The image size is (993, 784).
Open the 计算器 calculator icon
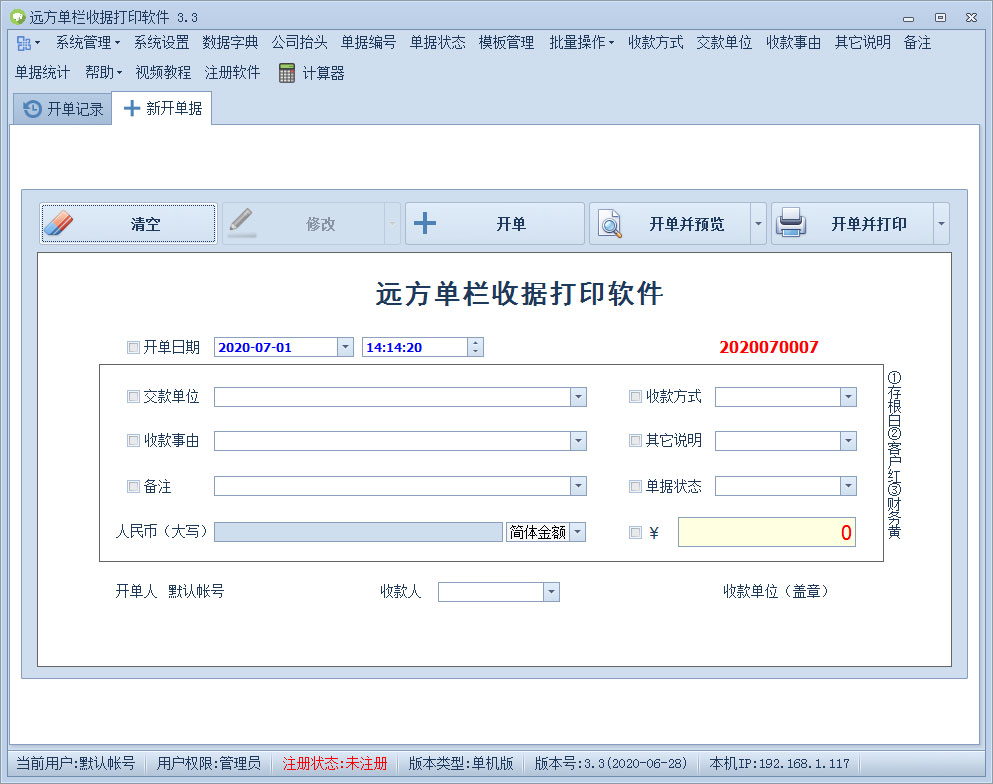[286, 73]
